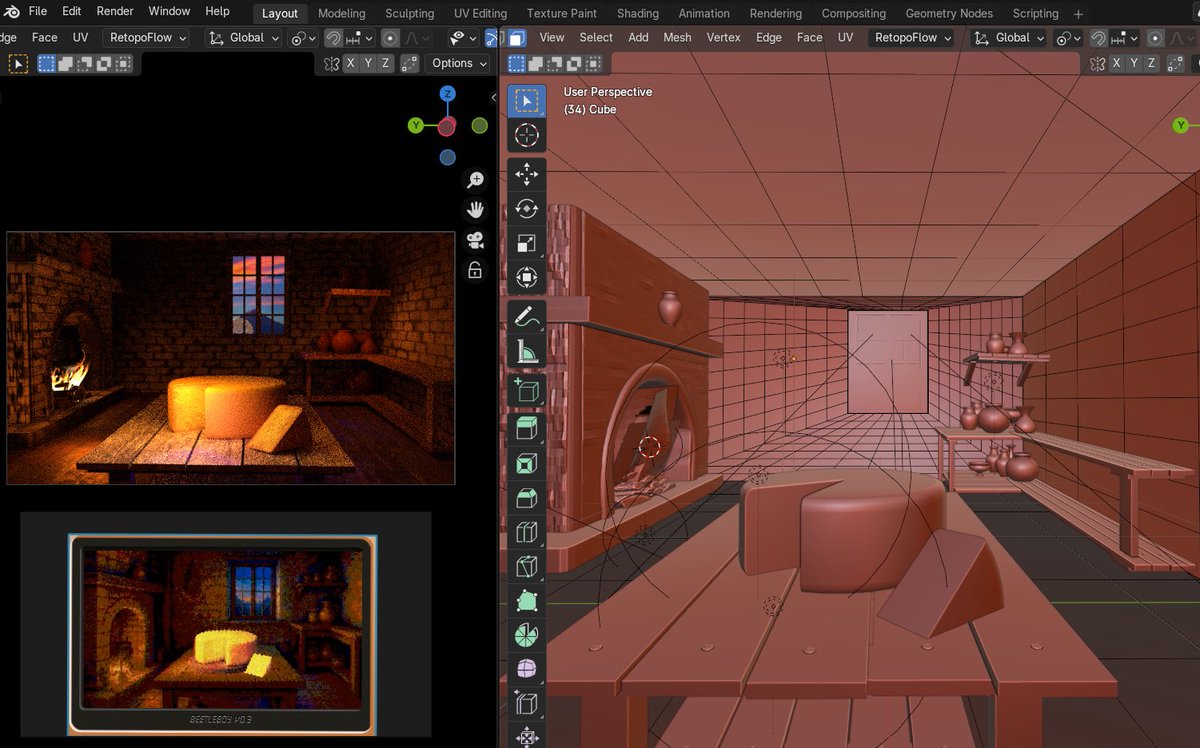1200x748 pixels.
Task: Open snapping options dropdown in left viewport
Action: [359, 38]
